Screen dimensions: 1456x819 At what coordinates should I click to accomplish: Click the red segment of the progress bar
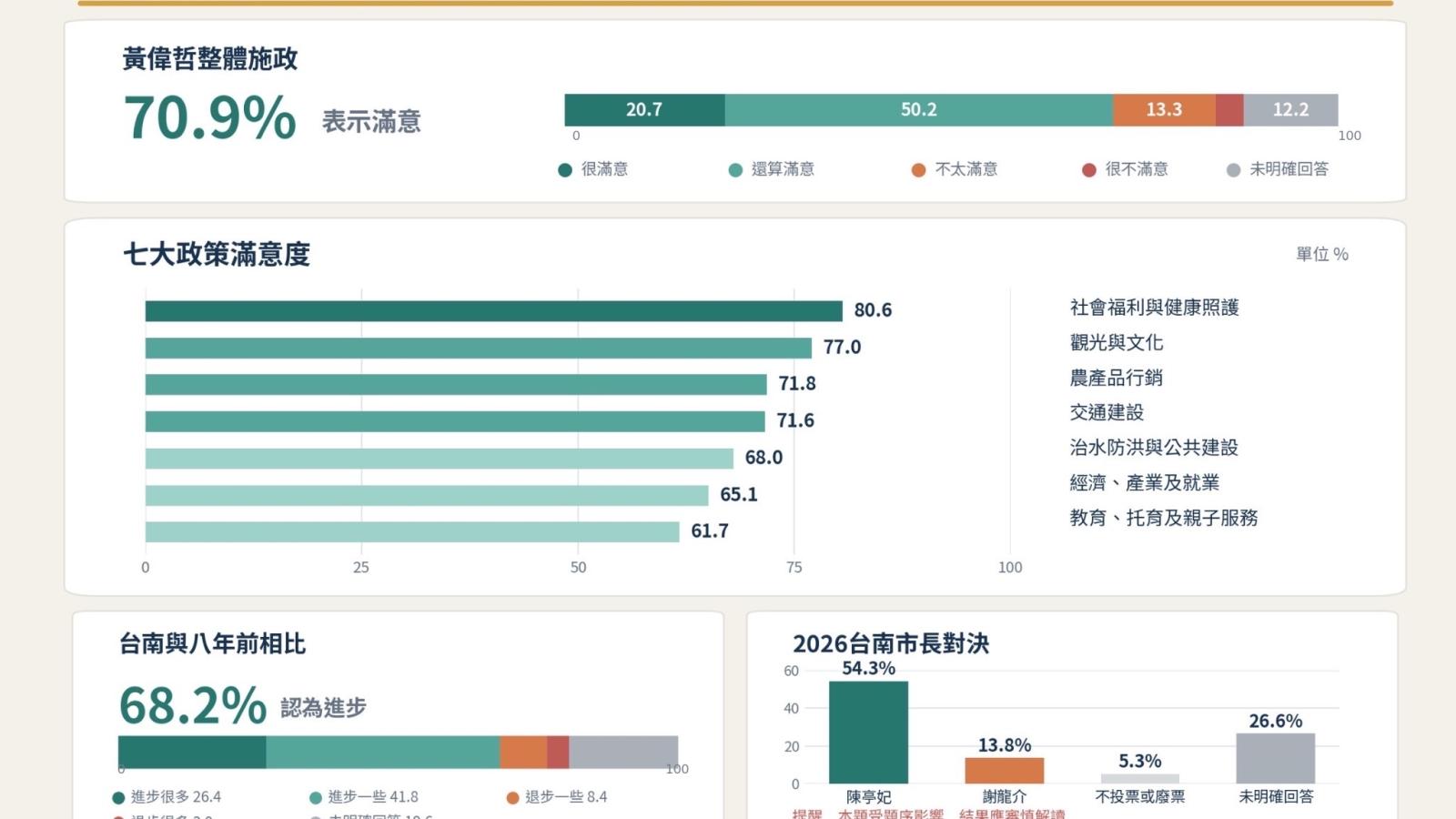tap(558, 753)
